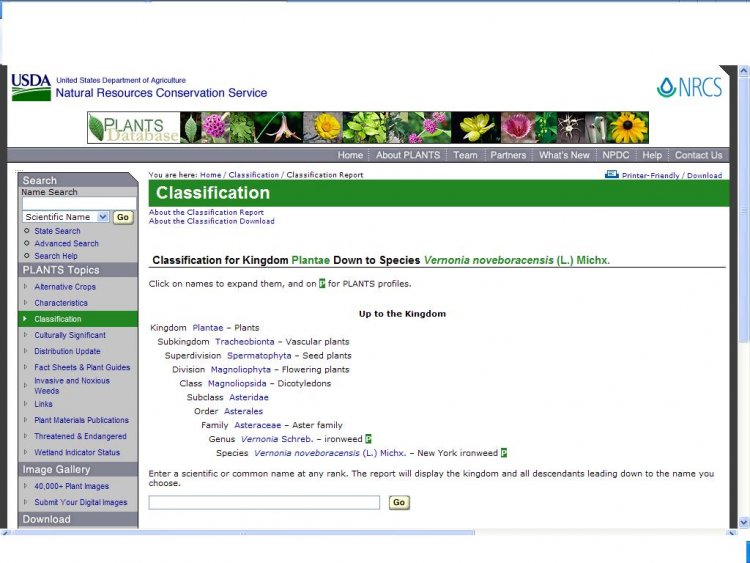Open the Partners menu item
Screen dimensions: 750x563
(508, 155)
